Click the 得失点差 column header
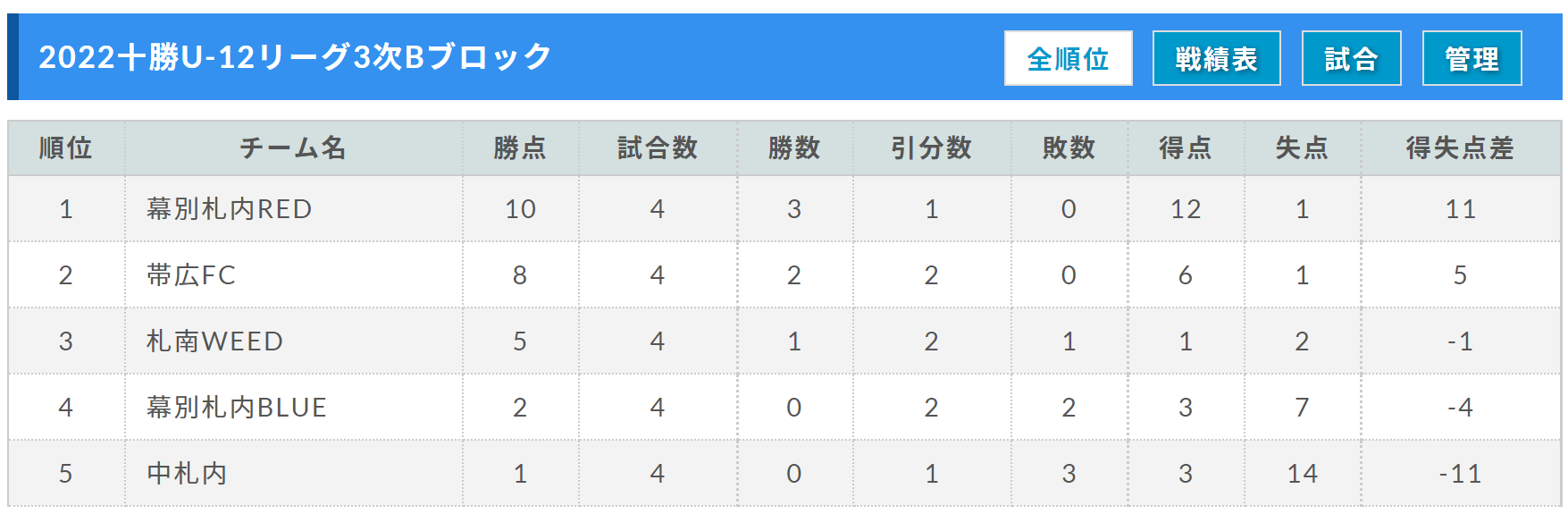 pos(1461,148)
